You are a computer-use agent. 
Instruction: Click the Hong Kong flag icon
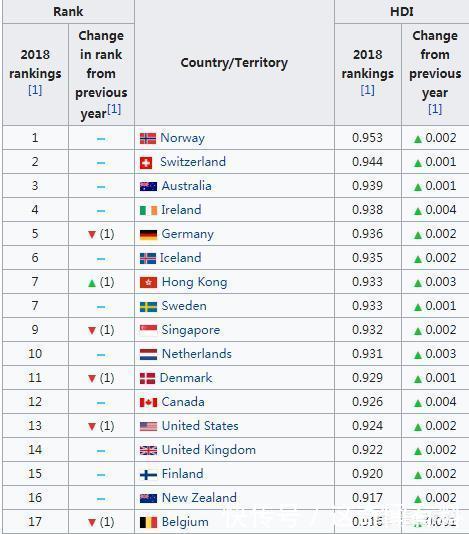click(x=148, y=282)
